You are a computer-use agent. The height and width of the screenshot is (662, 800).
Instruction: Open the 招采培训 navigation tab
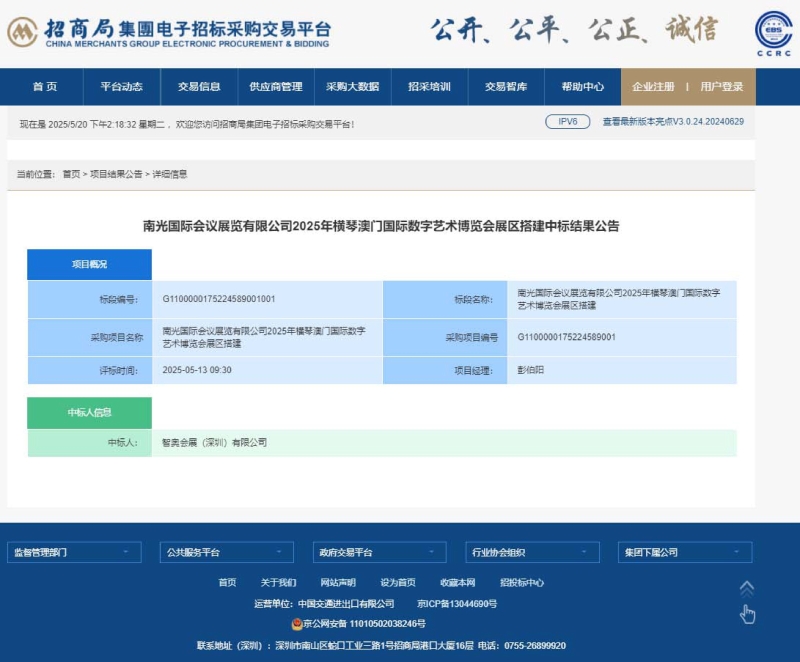(x=430, y=87)
